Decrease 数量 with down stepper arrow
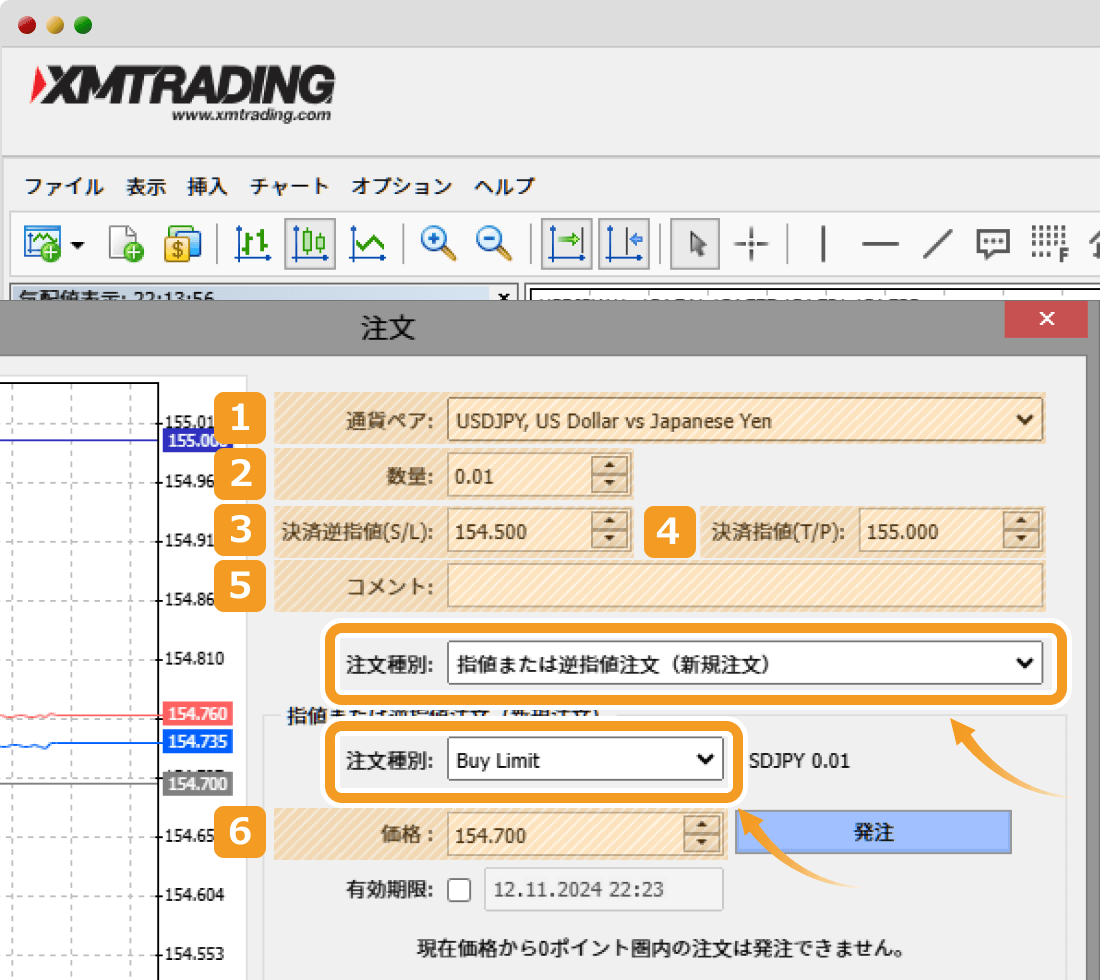1100x980 pixels. tap(609, 485)
